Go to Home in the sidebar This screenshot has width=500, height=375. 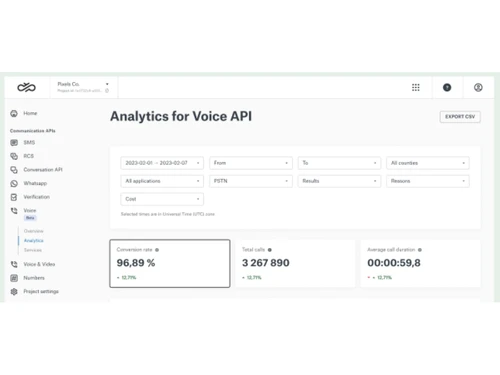click(x=30, y=113)
